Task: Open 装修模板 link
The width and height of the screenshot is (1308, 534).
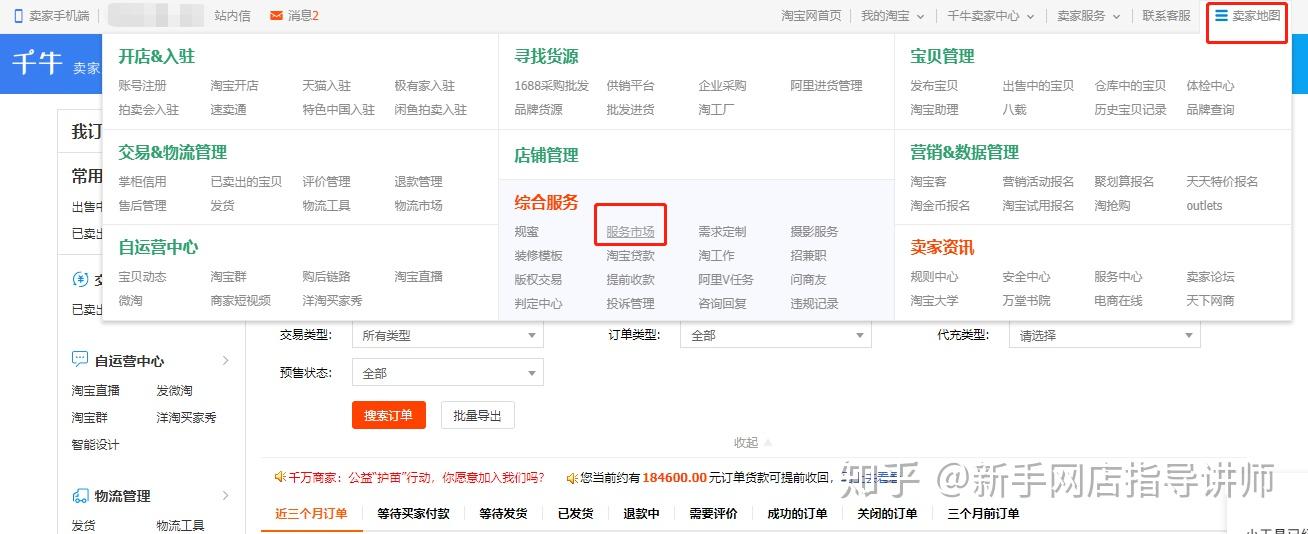Action: pos(538,256)
